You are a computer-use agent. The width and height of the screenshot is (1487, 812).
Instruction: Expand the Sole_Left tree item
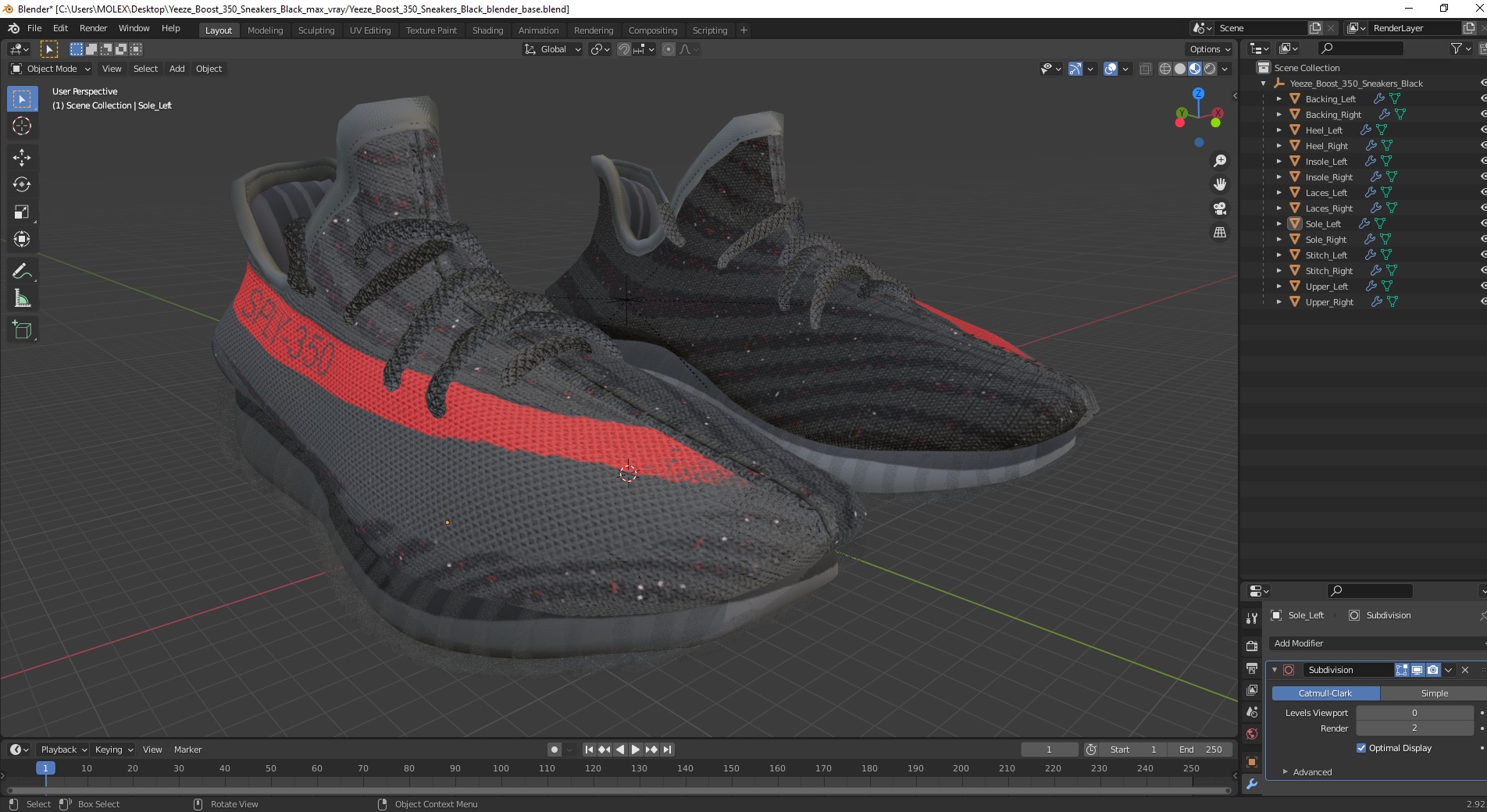pos(1278,224)
